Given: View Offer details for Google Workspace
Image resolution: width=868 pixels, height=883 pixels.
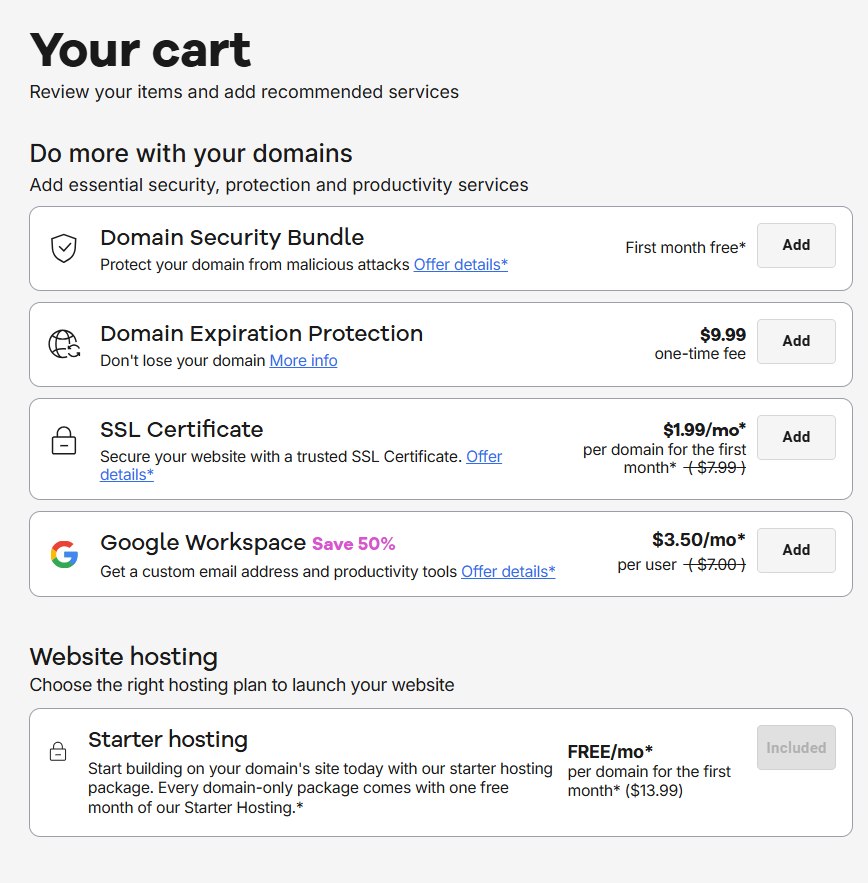Looking at the screenshot, I should click(508, 571).
